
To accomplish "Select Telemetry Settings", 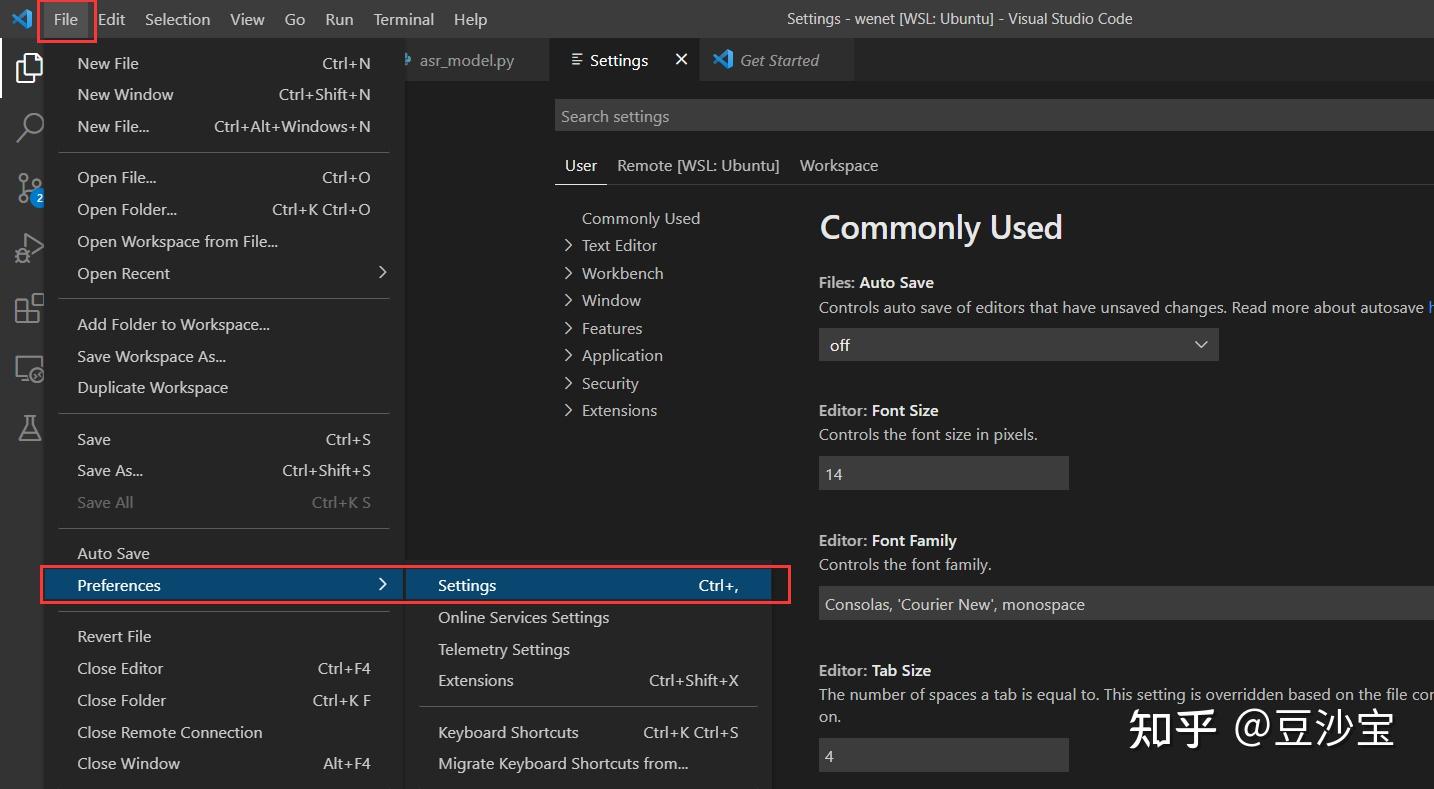I will [588, 649].
